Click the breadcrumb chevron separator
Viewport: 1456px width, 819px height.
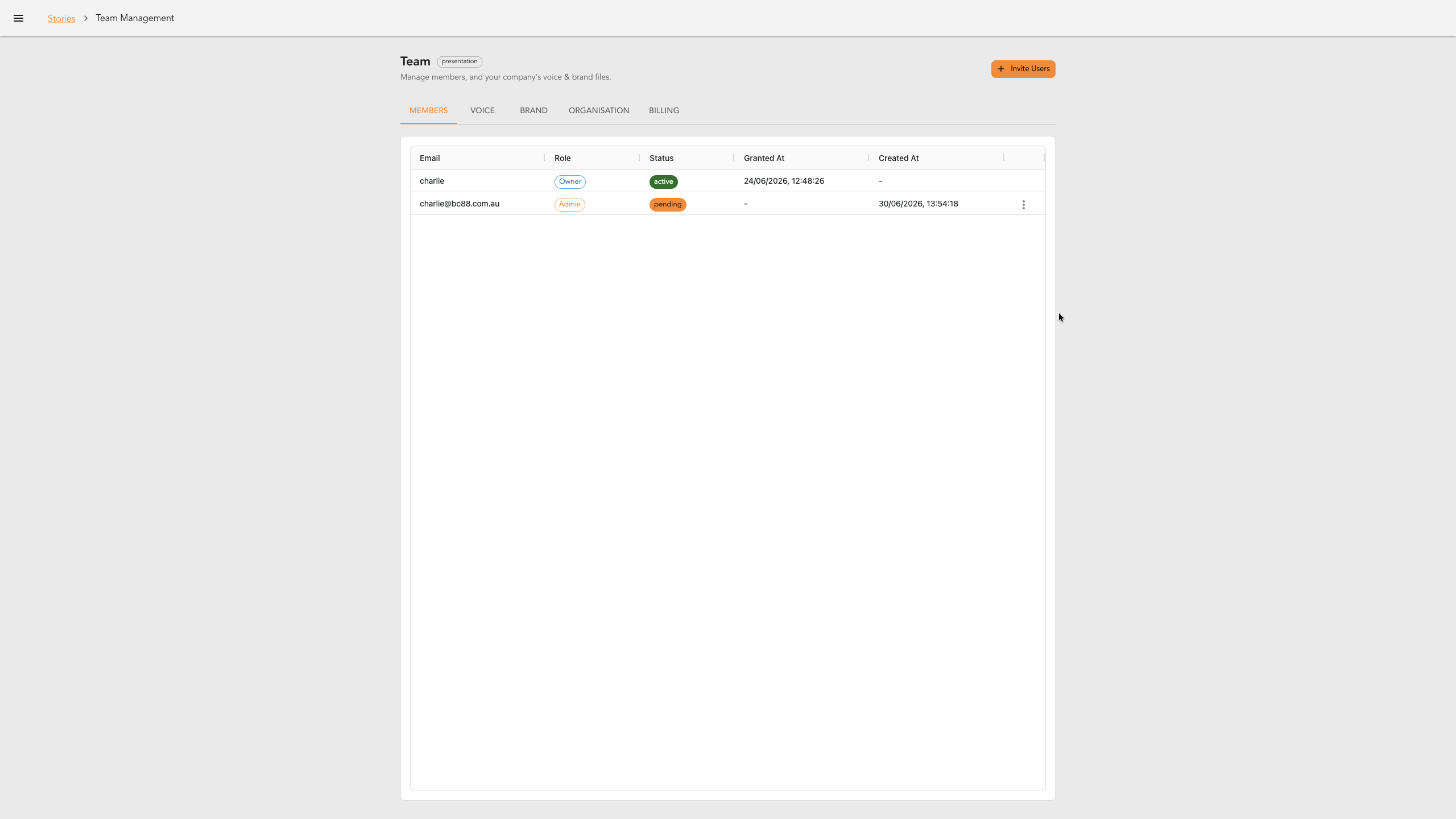[x=86, y=18]
